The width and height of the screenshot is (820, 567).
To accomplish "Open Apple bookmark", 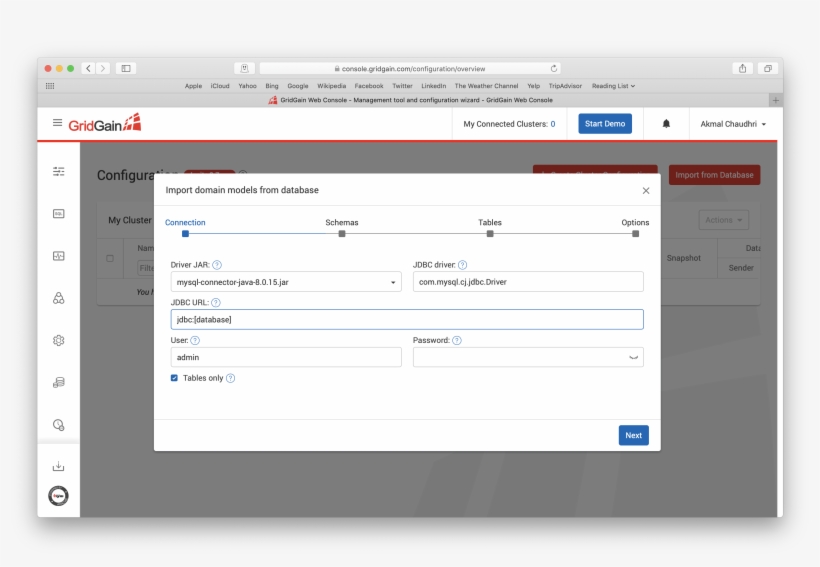I will (193, 86).
